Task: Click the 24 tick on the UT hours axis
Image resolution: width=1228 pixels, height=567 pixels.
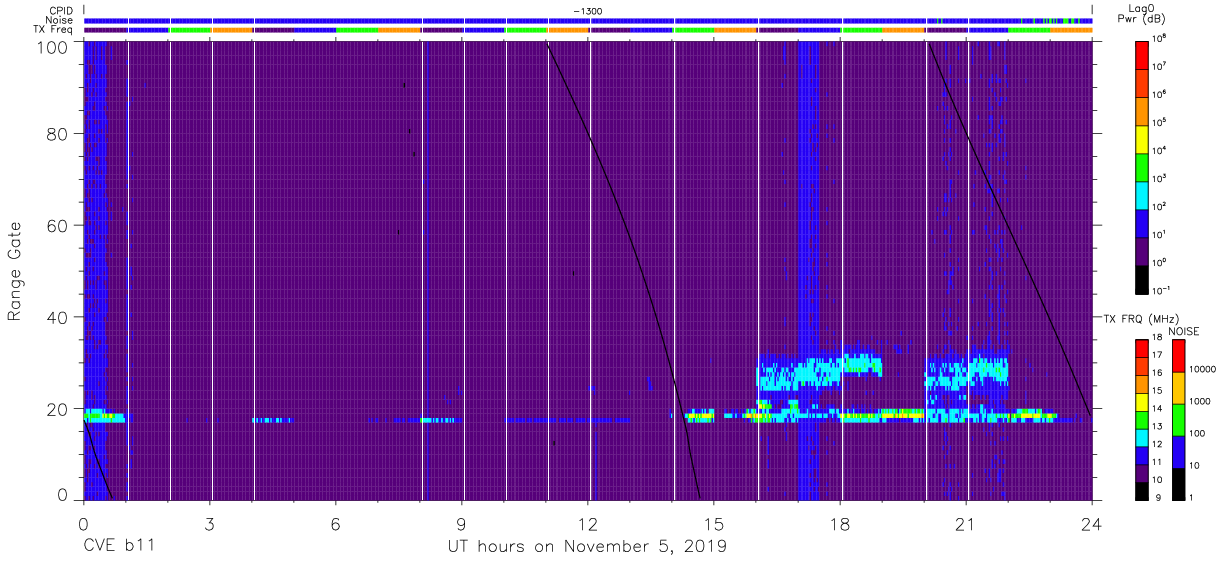Action: point(1092,523)
